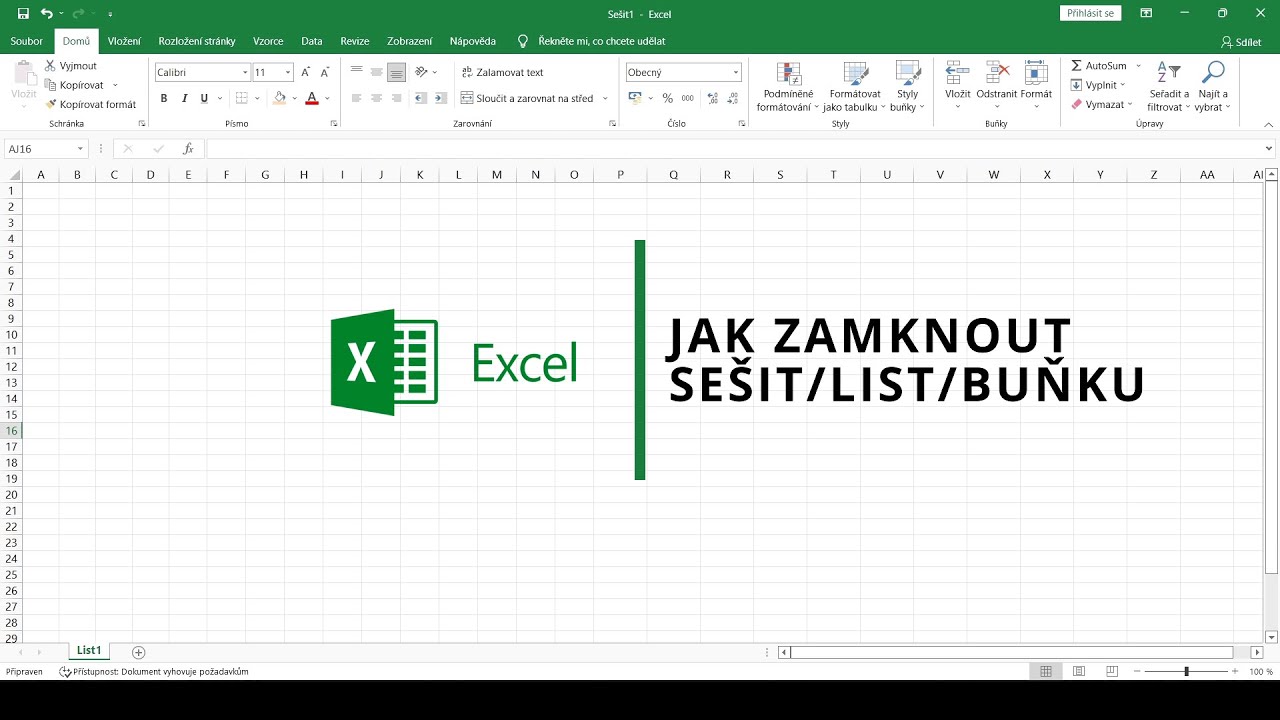
Task: Open the Calibri font name dropdown
Action: (x=246, y=73)
